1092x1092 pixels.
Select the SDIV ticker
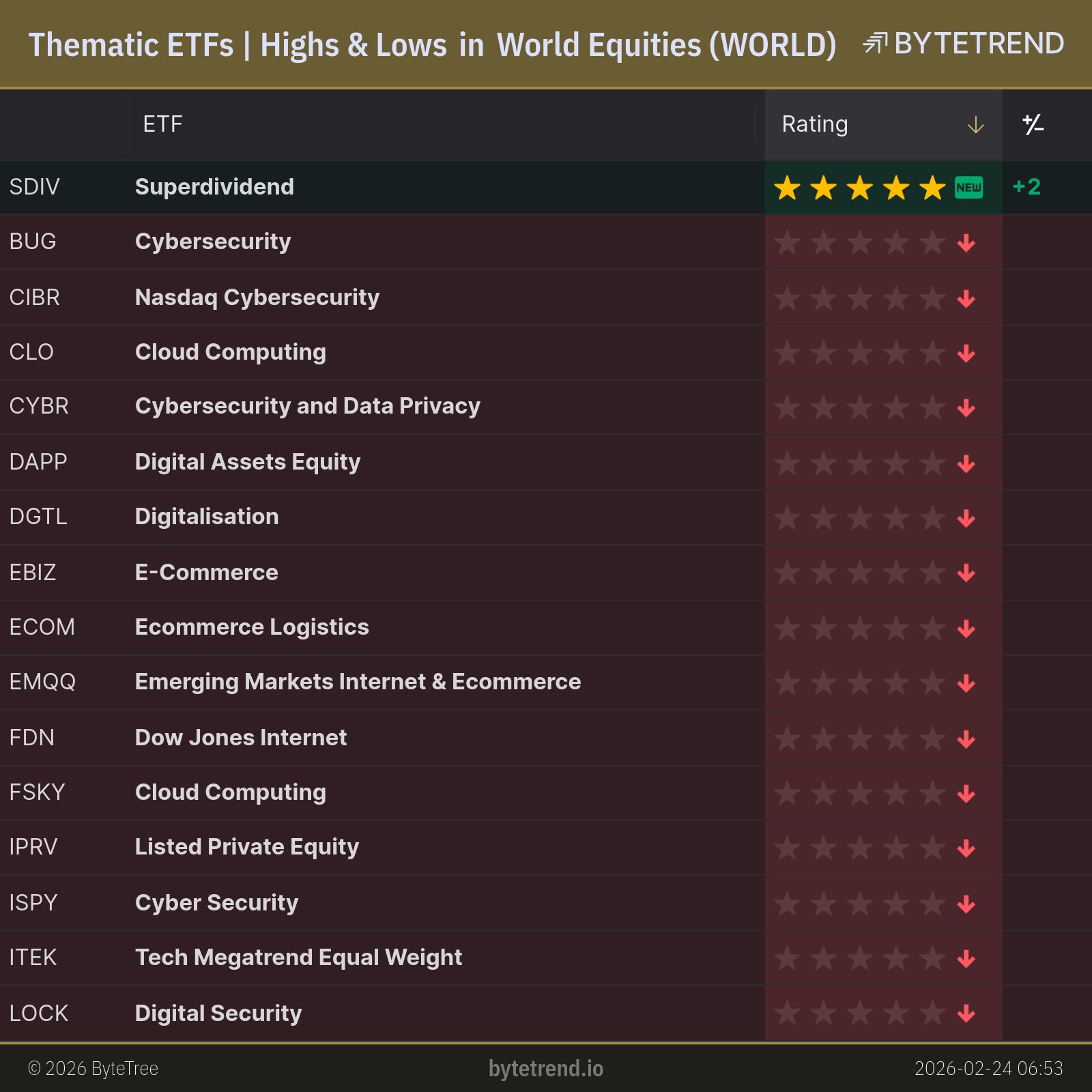[34, 187]
